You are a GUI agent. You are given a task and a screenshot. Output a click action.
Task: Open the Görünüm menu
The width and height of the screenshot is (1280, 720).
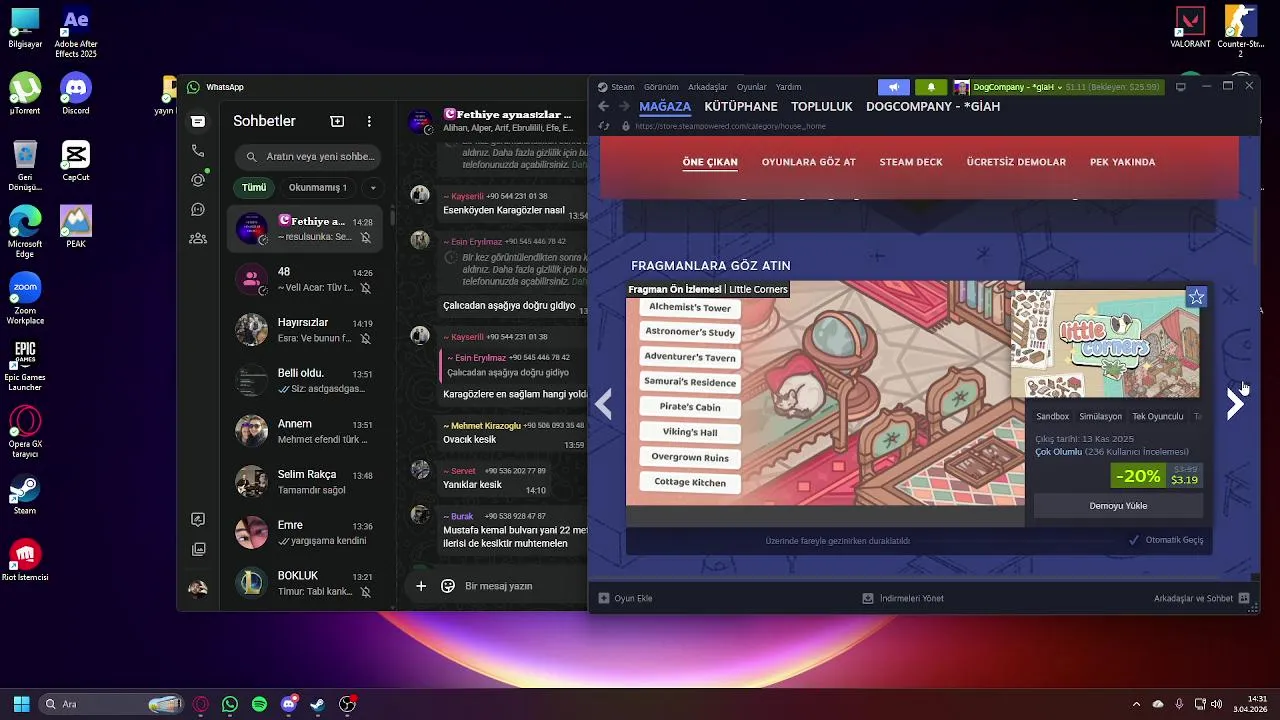[x=661, y=87]
